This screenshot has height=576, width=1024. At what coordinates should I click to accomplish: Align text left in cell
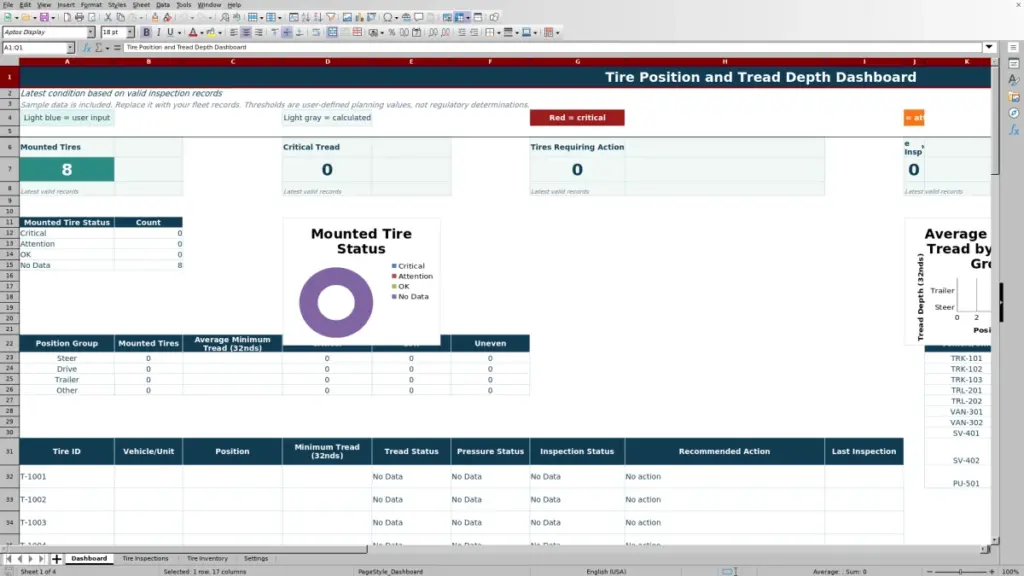point(233,32)
